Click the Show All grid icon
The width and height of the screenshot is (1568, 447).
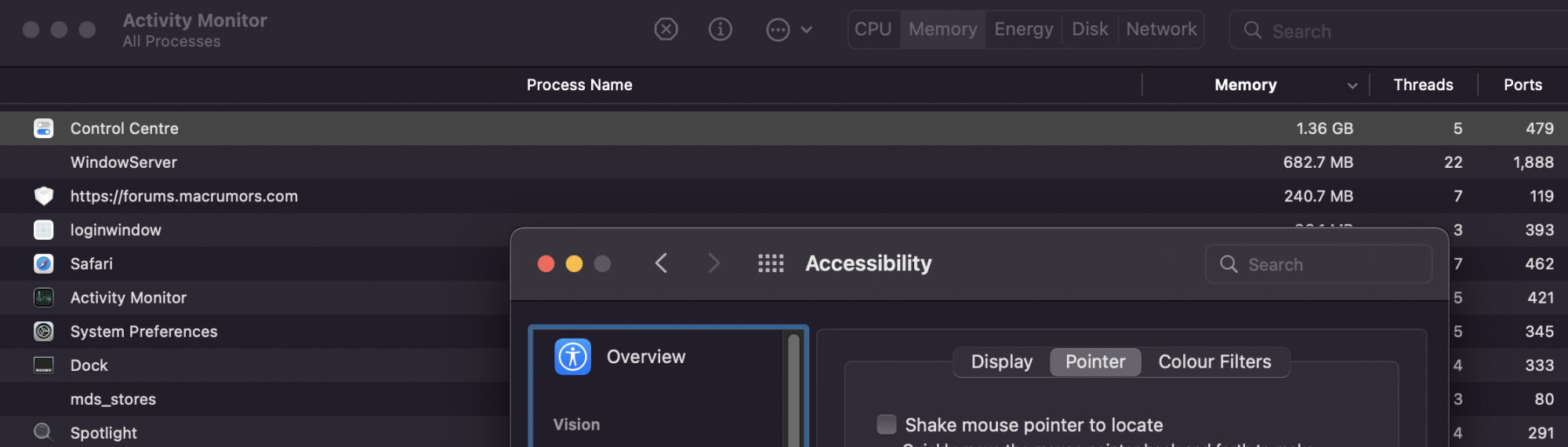(771, 263)
